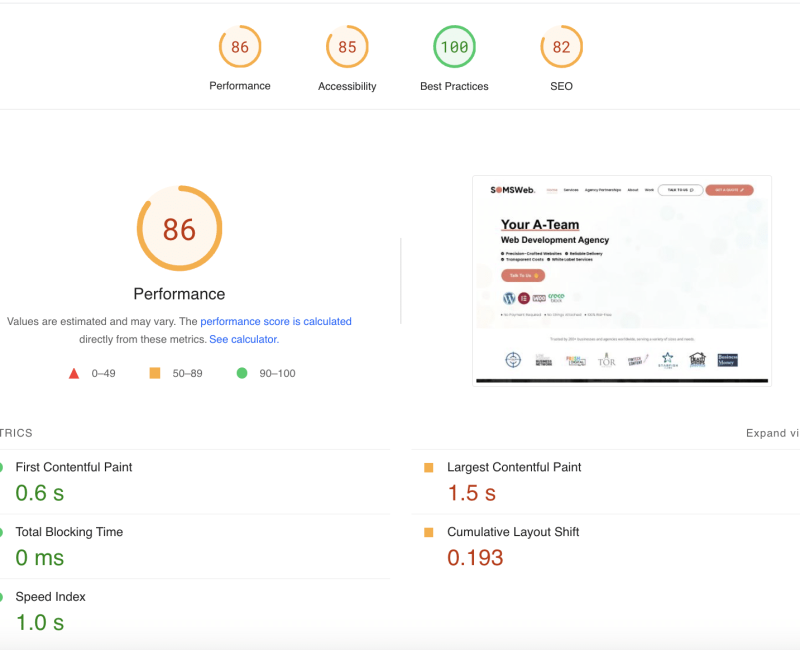Expand the First Contentful Paint metric
This screenshot has width=800, height=650.
click(x=74, y=467)
